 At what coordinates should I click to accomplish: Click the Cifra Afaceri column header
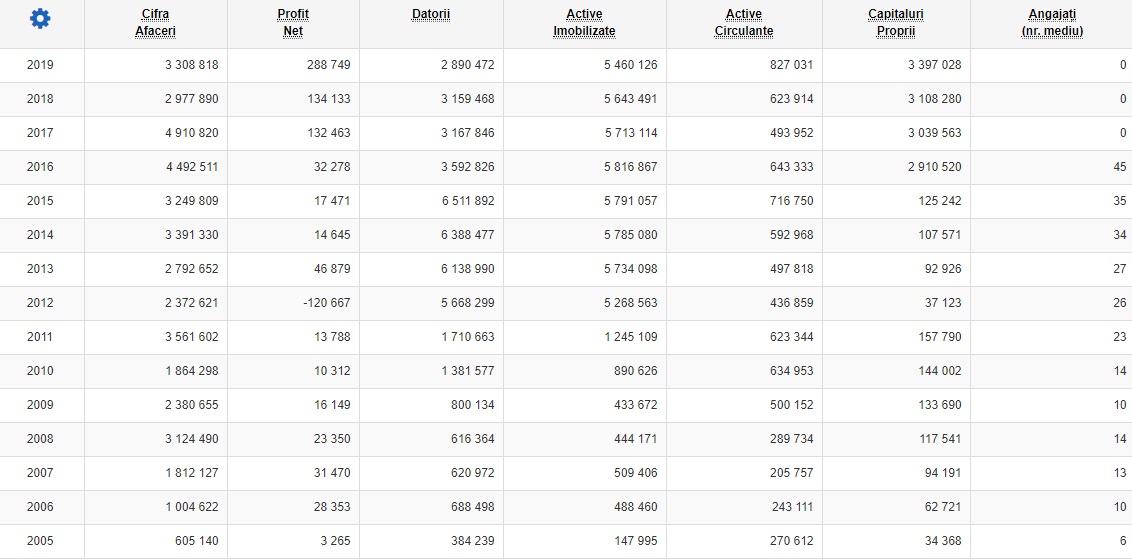pos(155,22)
